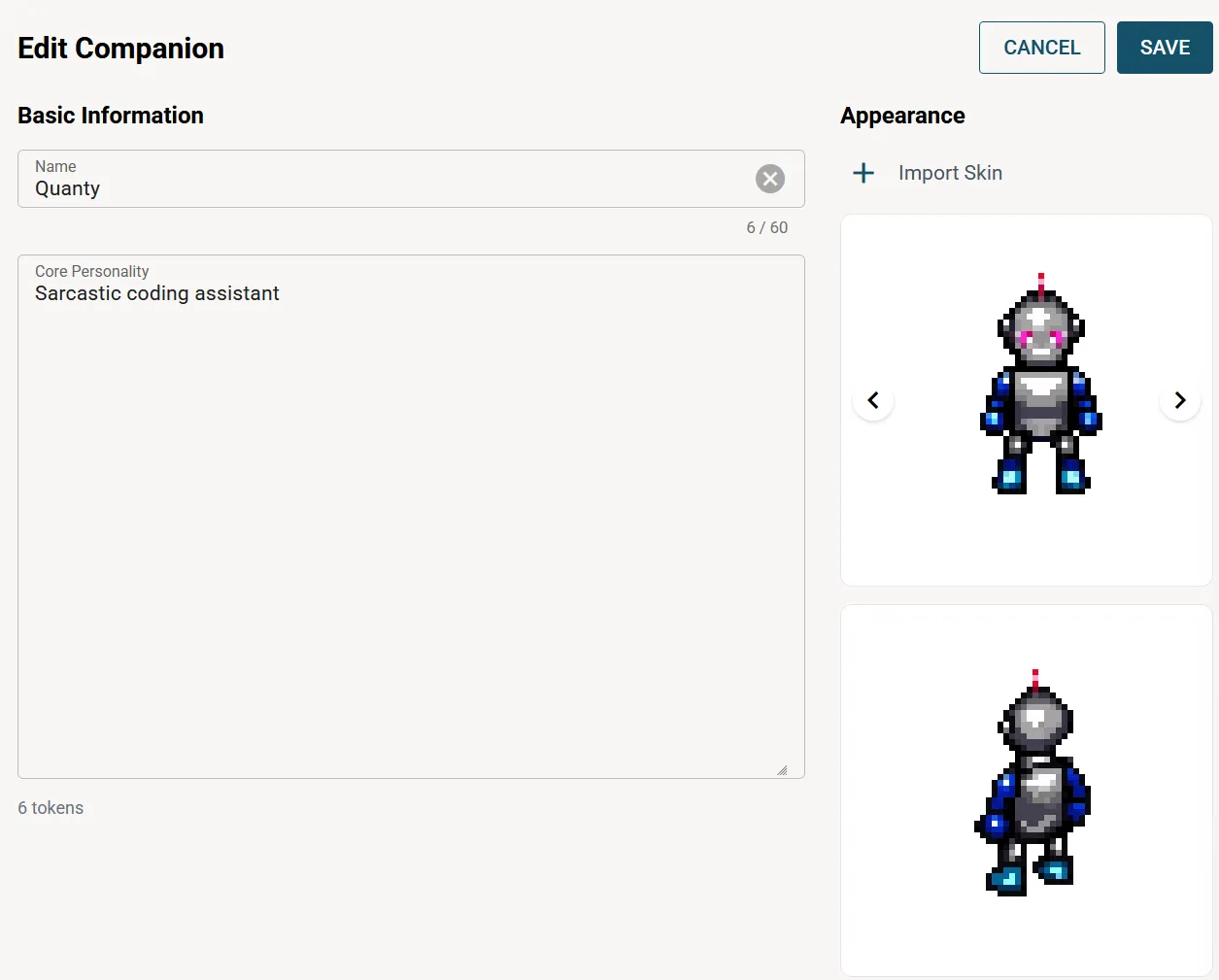Click the Basic Information section heading

tap(111, 116)
